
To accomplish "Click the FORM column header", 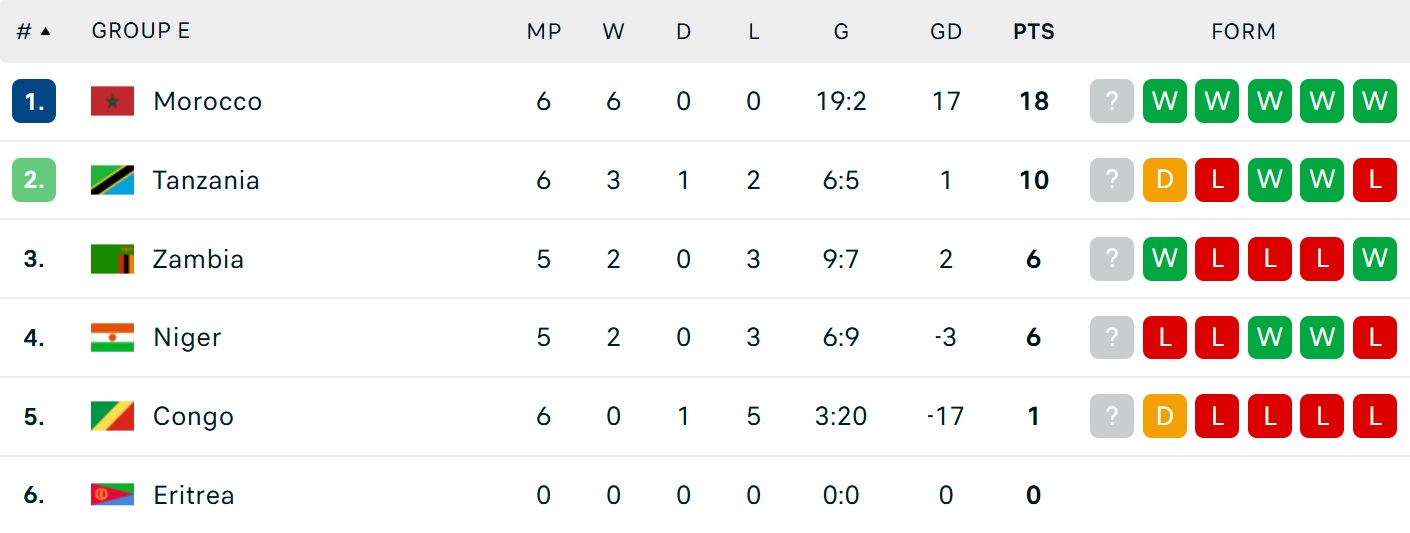I will point(1243,31).
